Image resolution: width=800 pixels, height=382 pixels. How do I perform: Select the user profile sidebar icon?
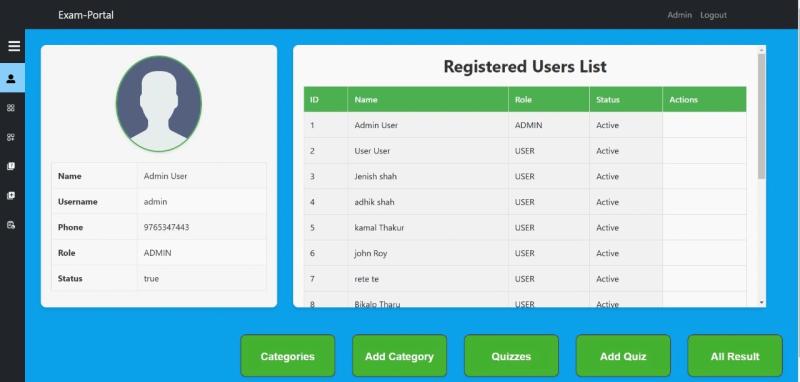(11, 79)
